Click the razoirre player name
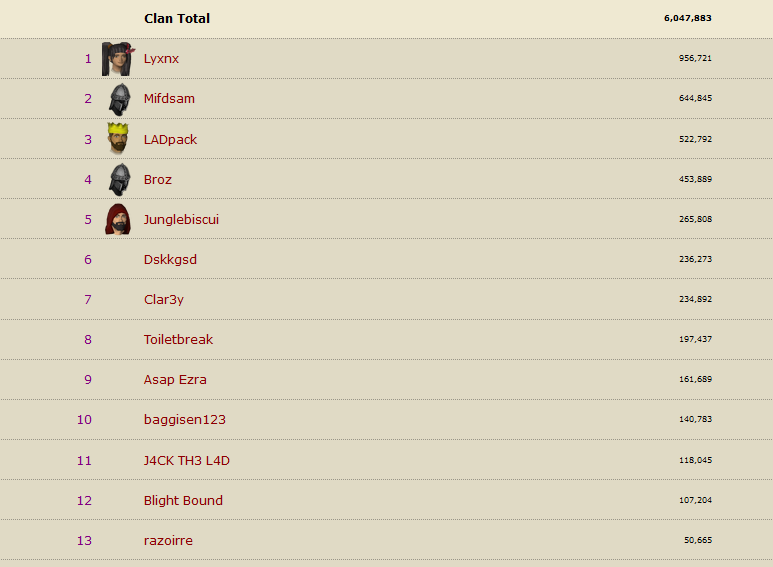The image size is (773, 567). click(x=168, y=540)
